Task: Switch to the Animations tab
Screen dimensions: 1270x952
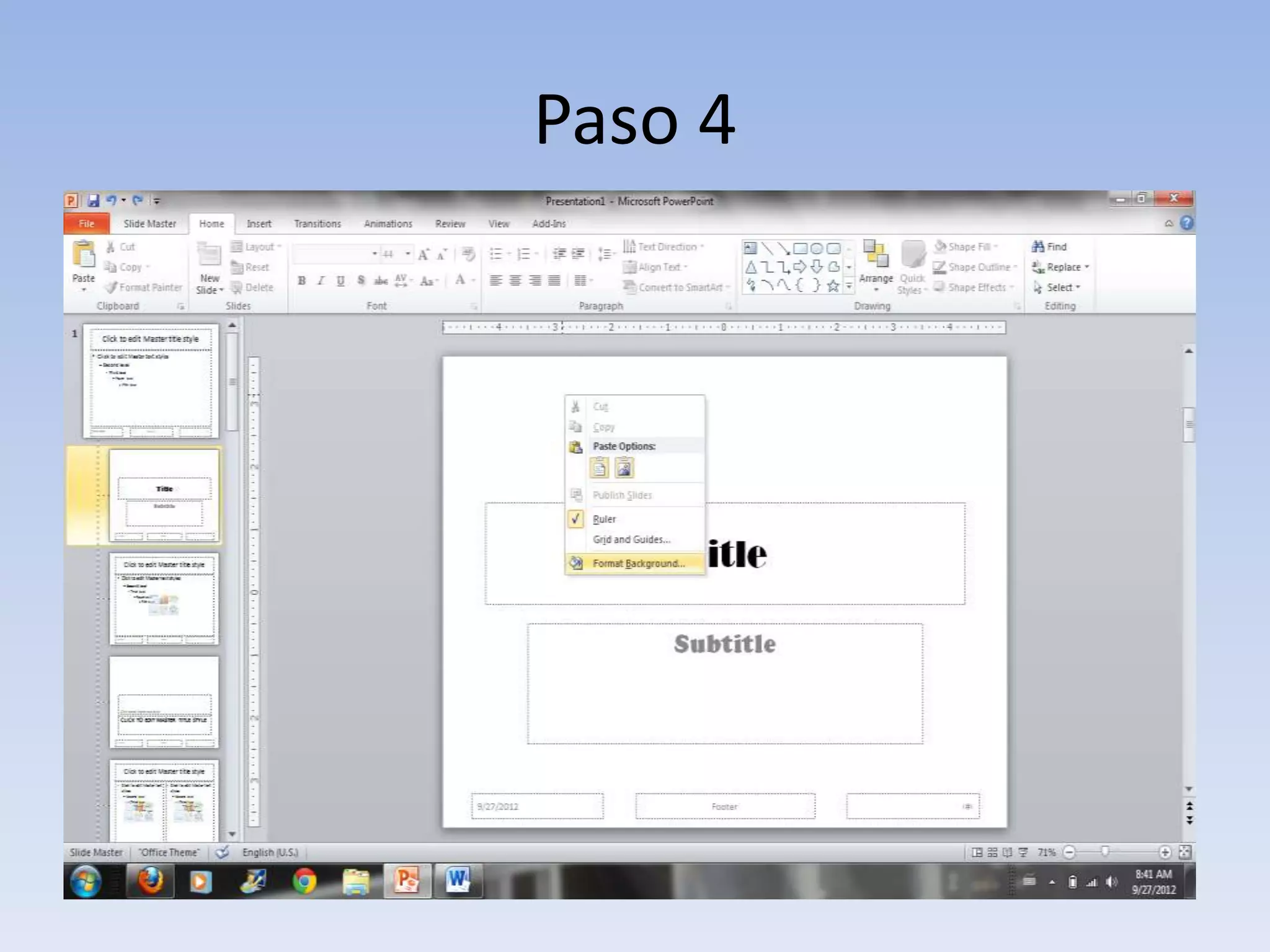Action: click(x=388, y=224)
